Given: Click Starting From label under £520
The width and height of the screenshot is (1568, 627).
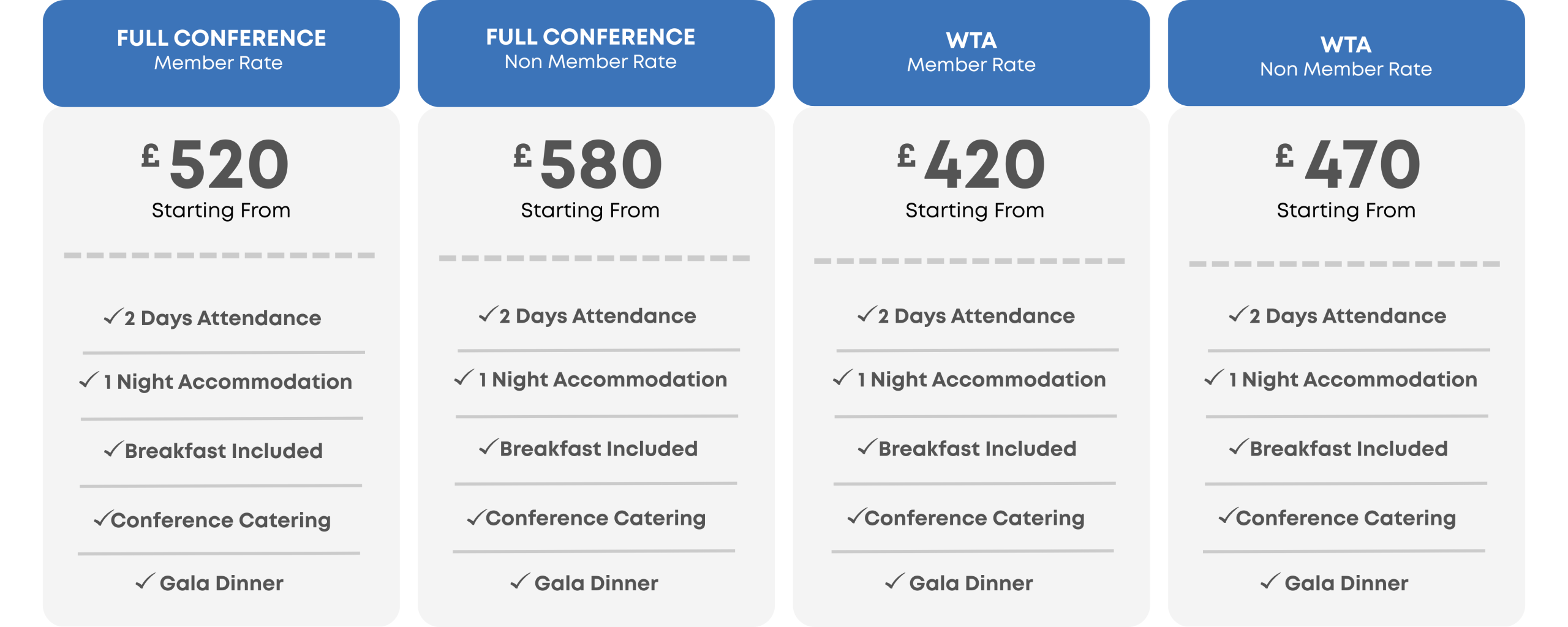Looking at the screenshot, I should [221, 210].
